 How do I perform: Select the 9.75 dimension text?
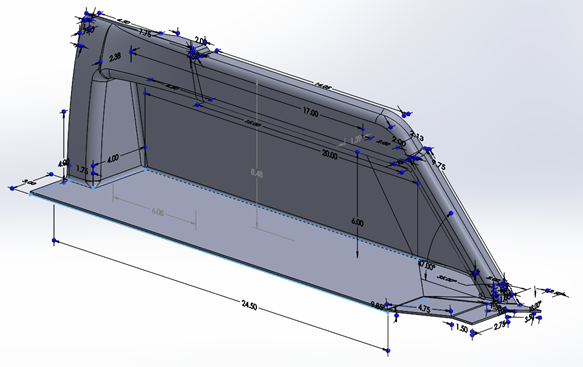438,165
